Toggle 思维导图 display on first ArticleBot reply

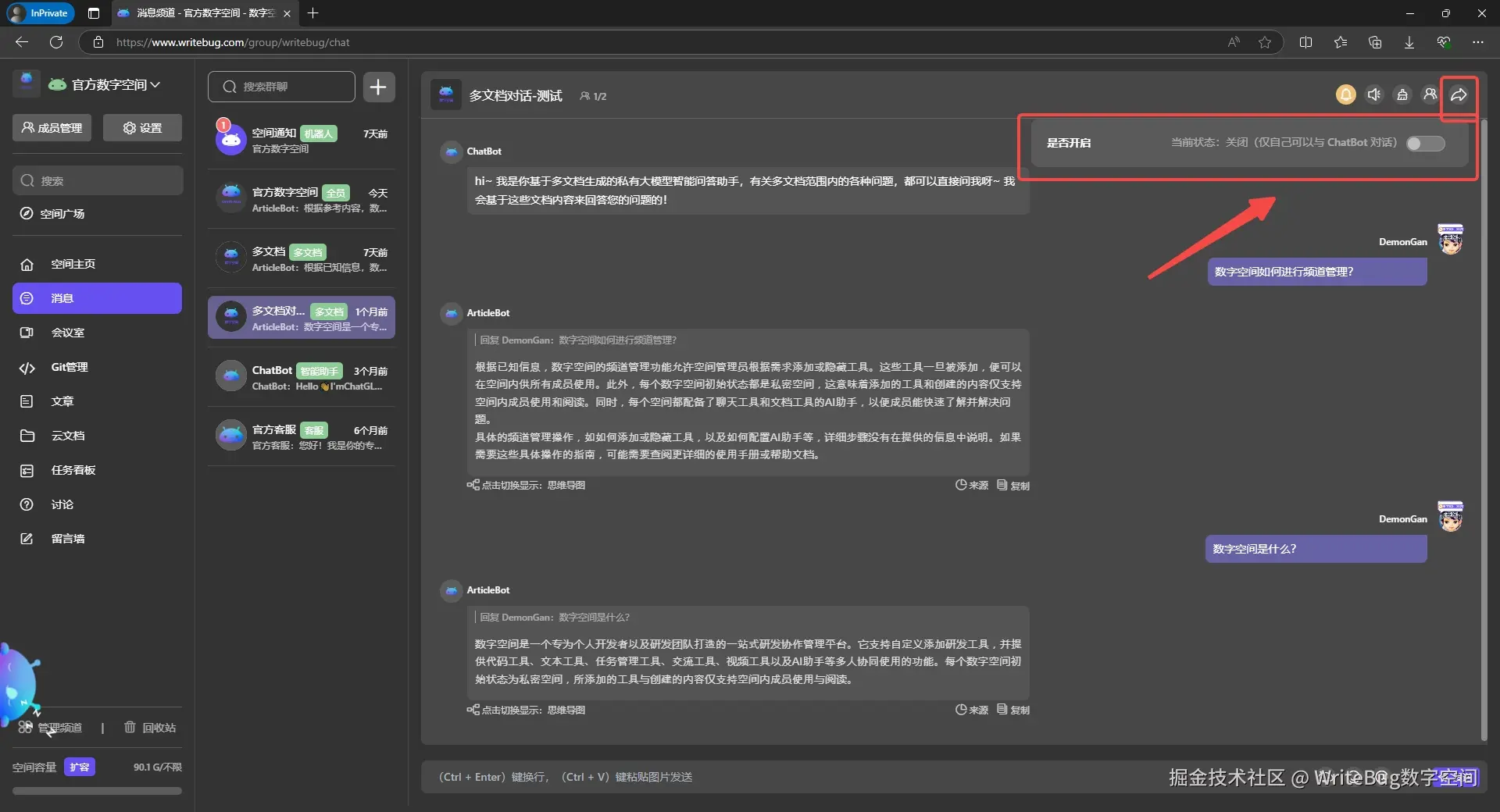pyautogui.click(x=527, y=485)
